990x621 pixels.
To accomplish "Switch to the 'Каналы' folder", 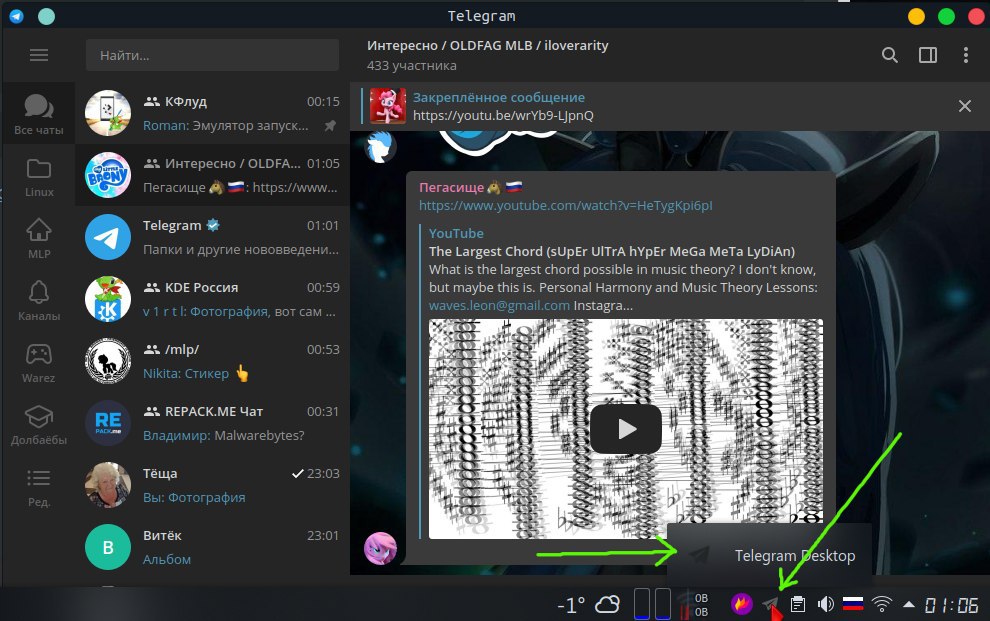I will pos(39,300).
